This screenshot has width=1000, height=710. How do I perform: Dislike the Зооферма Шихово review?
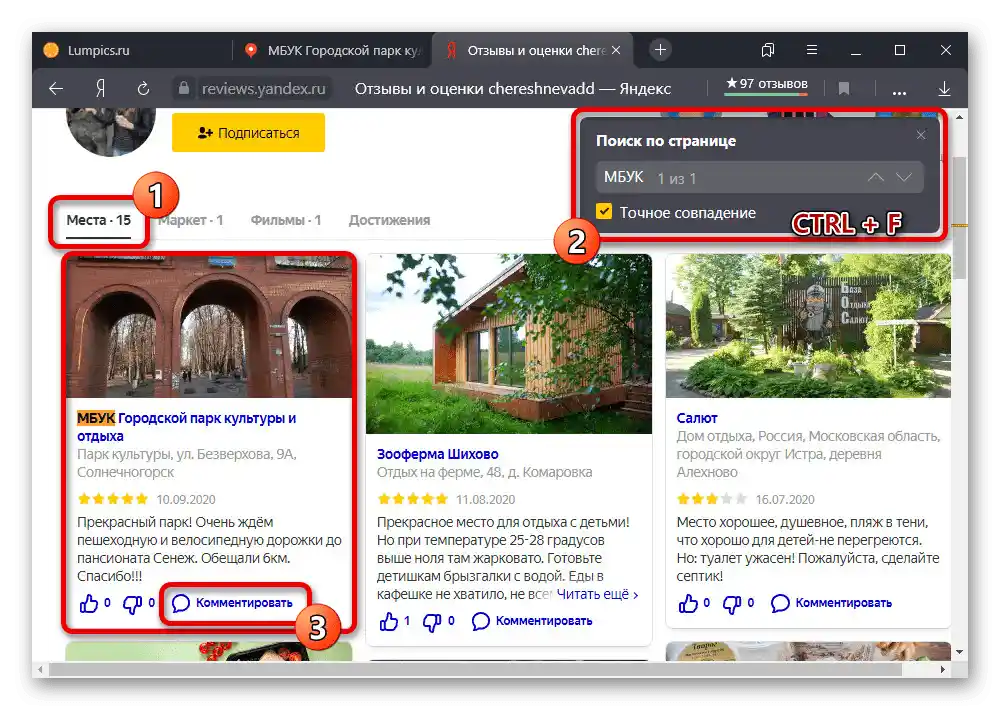[432, 621]
